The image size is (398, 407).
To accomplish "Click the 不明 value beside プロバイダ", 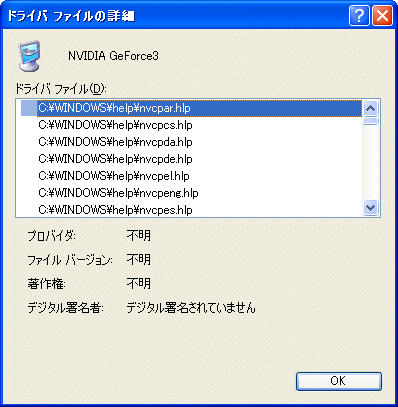I will pos(139,236).
